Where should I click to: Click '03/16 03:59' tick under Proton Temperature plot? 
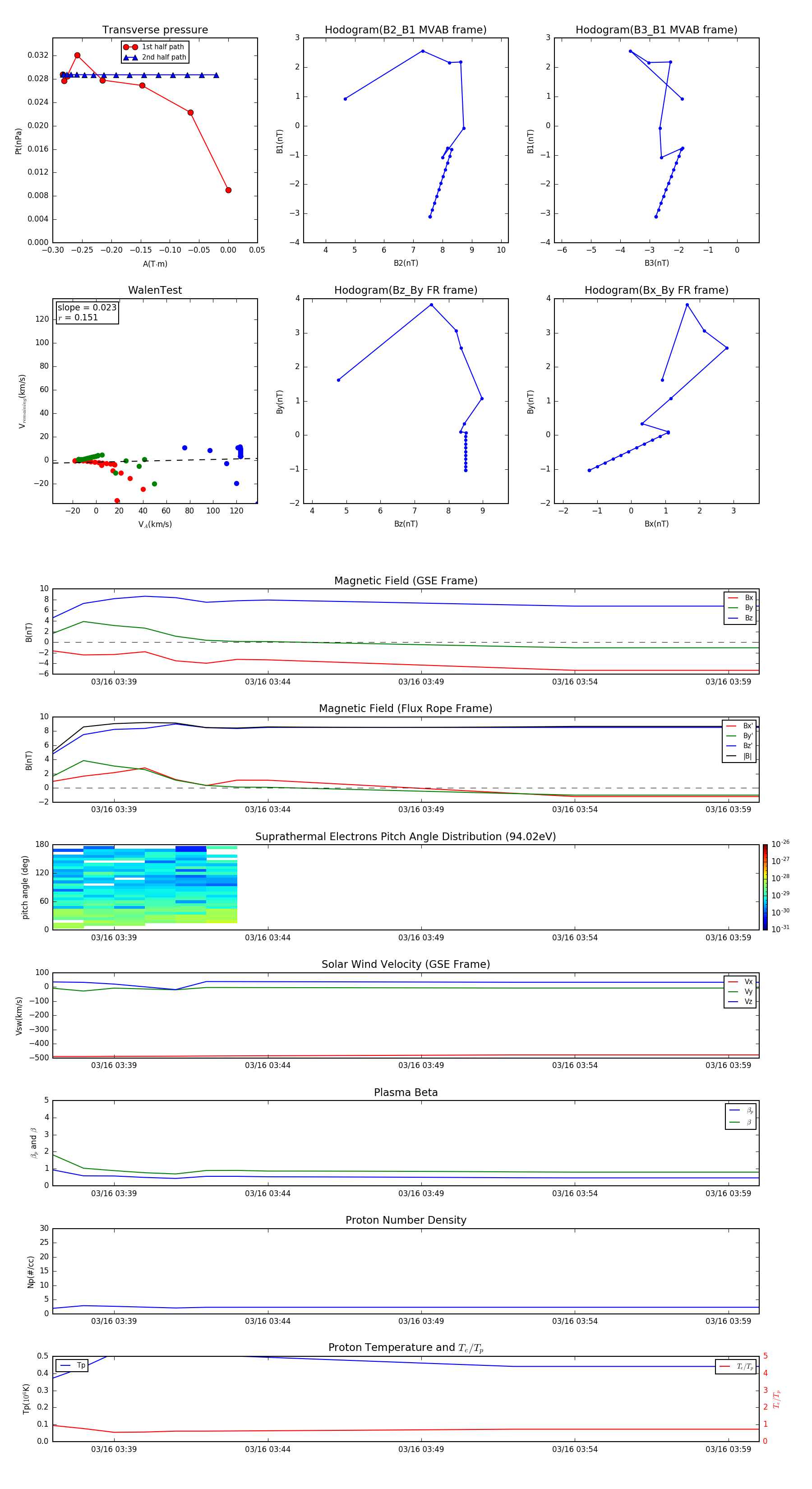[728, 1449]
